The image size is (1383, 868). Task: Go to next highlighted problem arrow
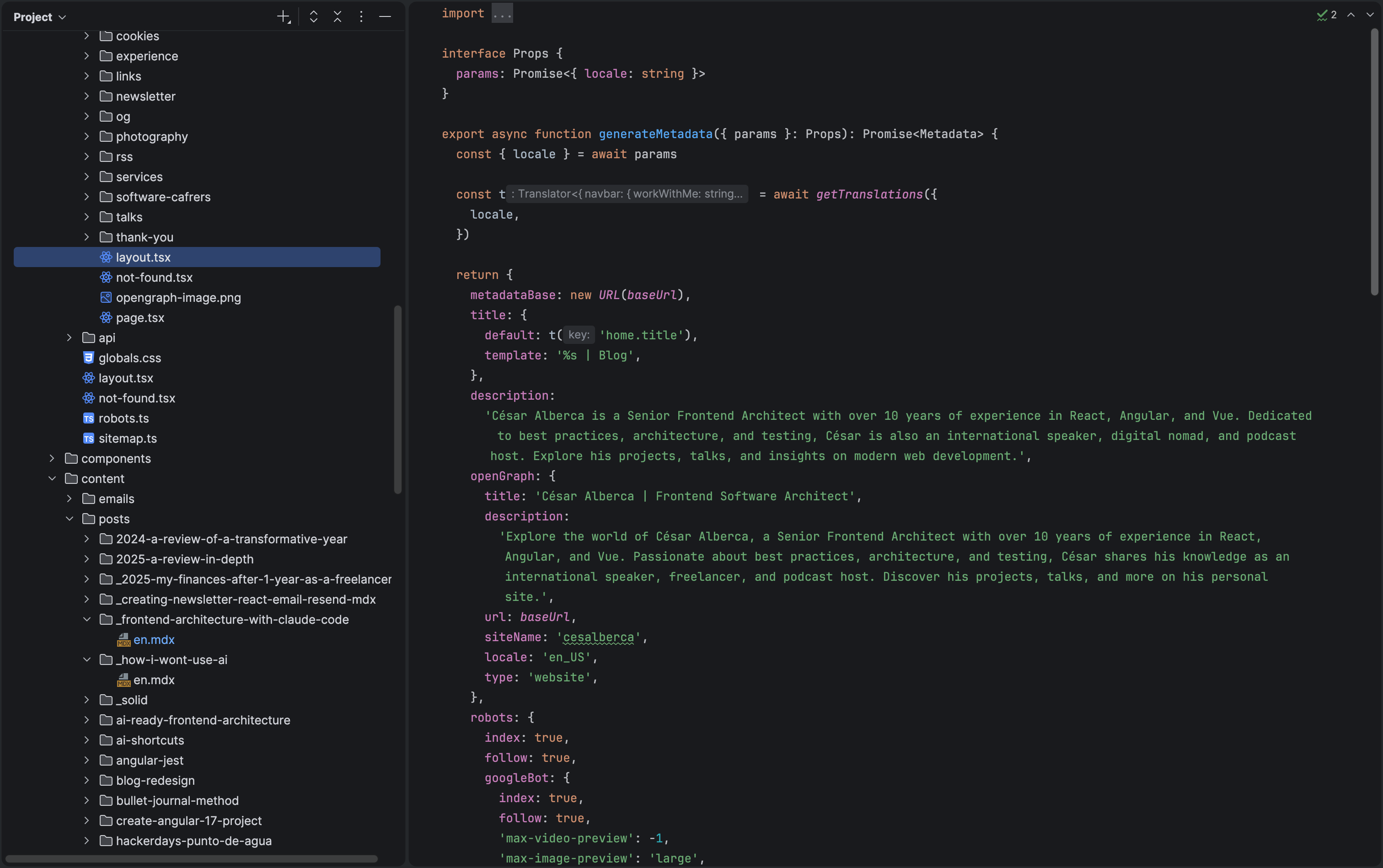point(1370,15)
